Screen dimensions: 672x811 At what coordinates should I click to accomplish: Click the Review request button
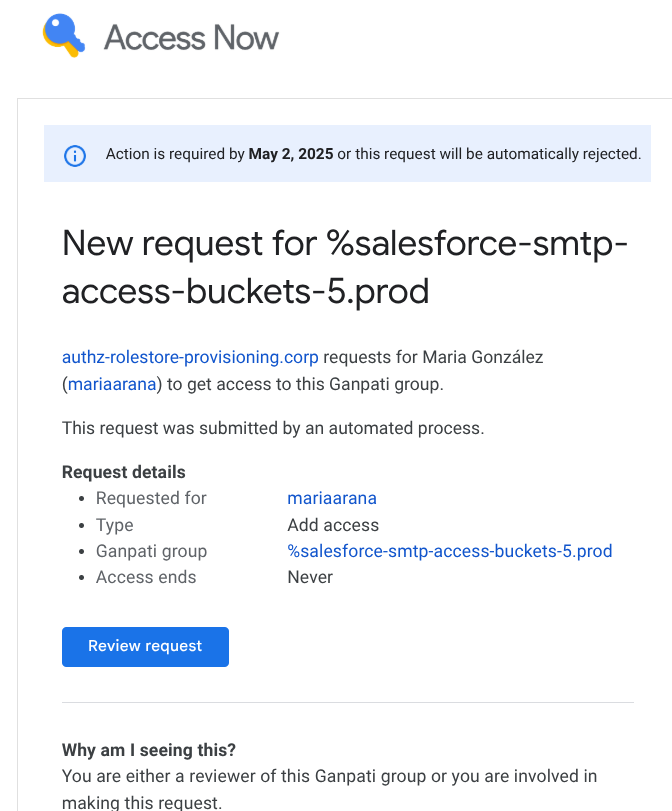click(145, 647)
